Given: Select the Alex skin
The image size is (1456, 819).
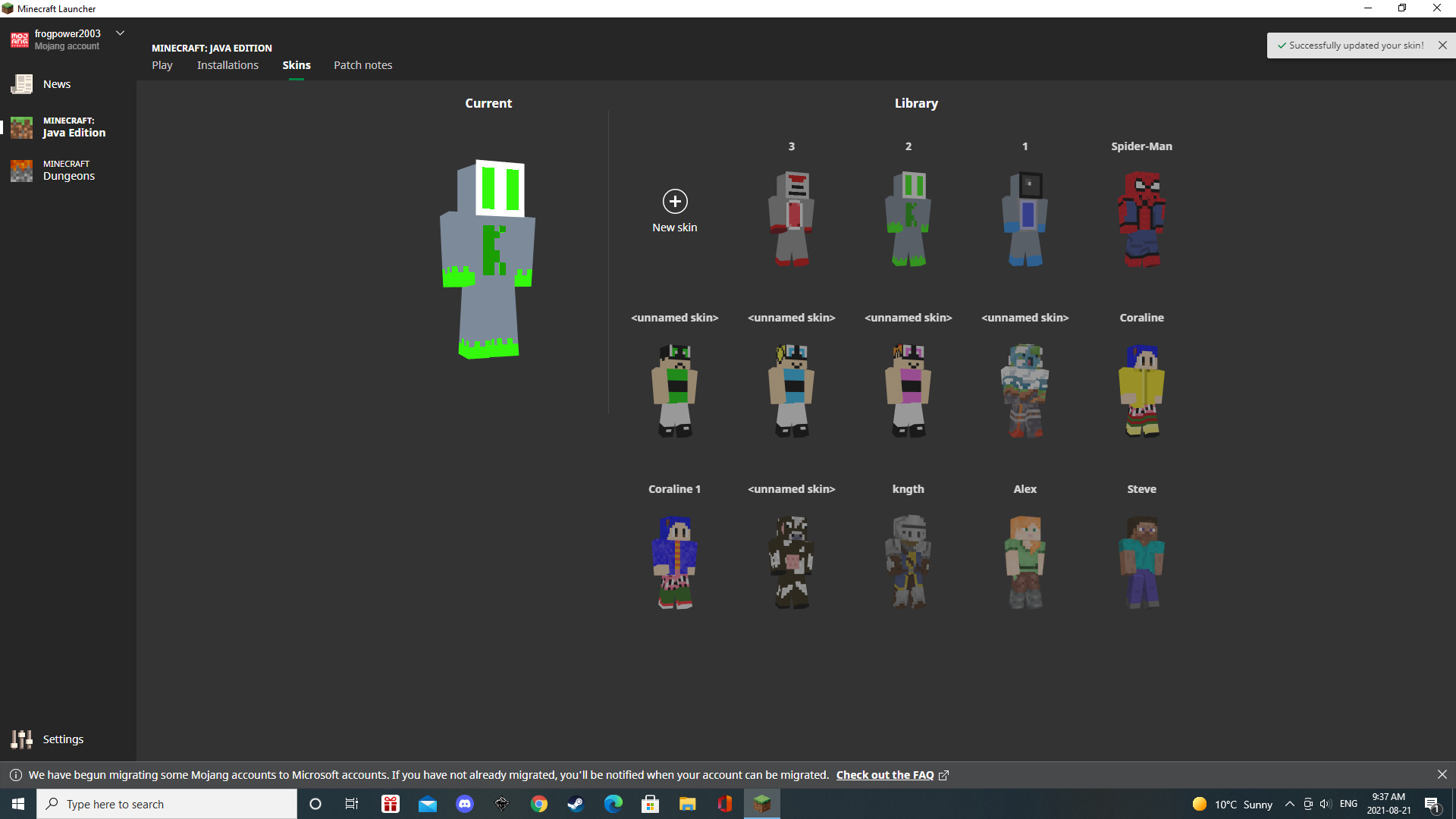Looking at the screenshot, I should pos(1025,562).
